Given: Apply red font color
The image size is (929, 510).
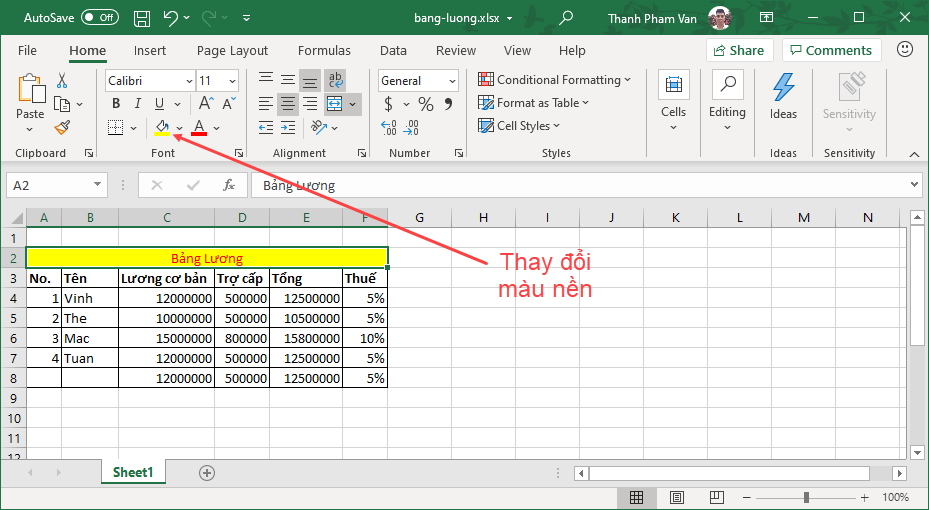Looking at the screenshot, I should point(199,128).
